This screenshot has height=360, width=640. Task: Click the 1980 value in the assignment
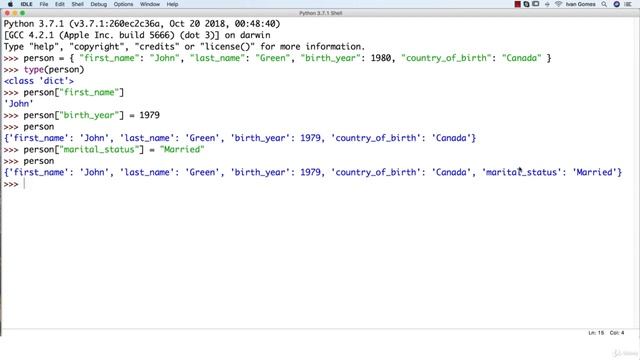[381, 58]
